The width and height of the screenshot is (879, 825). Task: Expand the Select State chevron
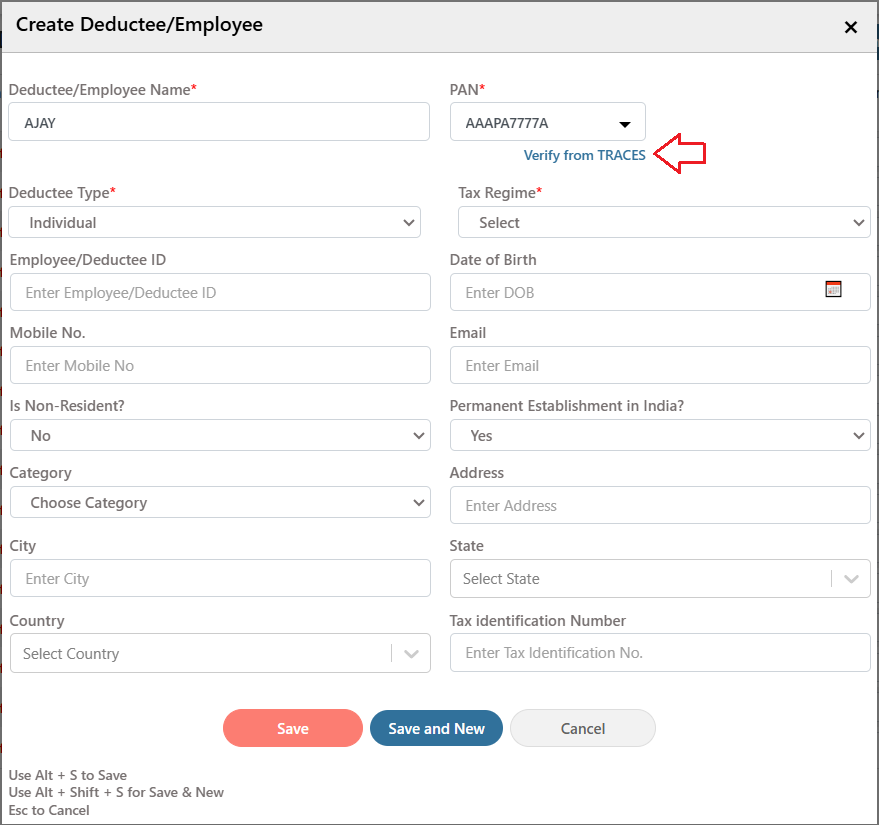coord(851,579)
